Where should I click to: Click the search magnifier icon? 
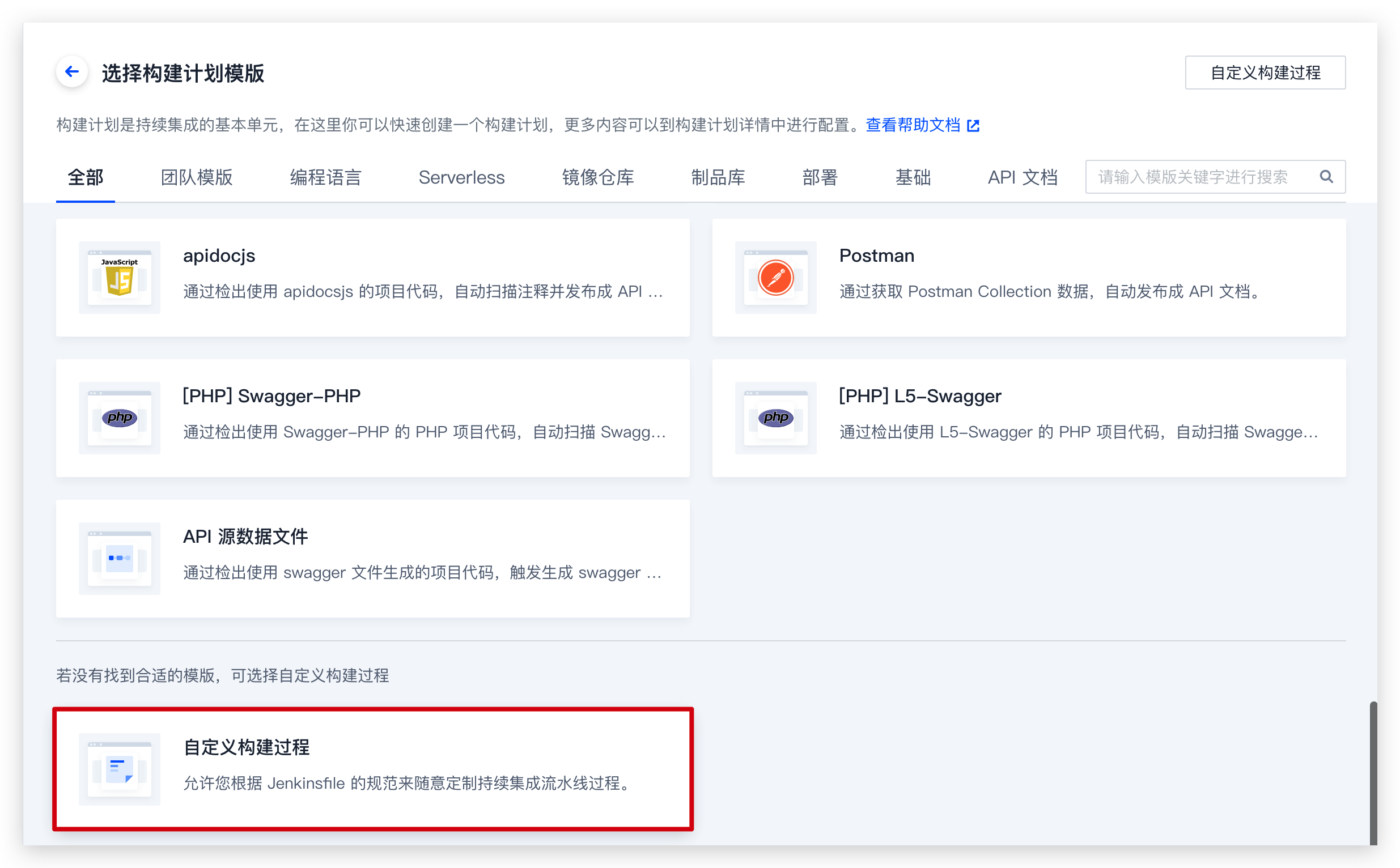point(1326,177)
